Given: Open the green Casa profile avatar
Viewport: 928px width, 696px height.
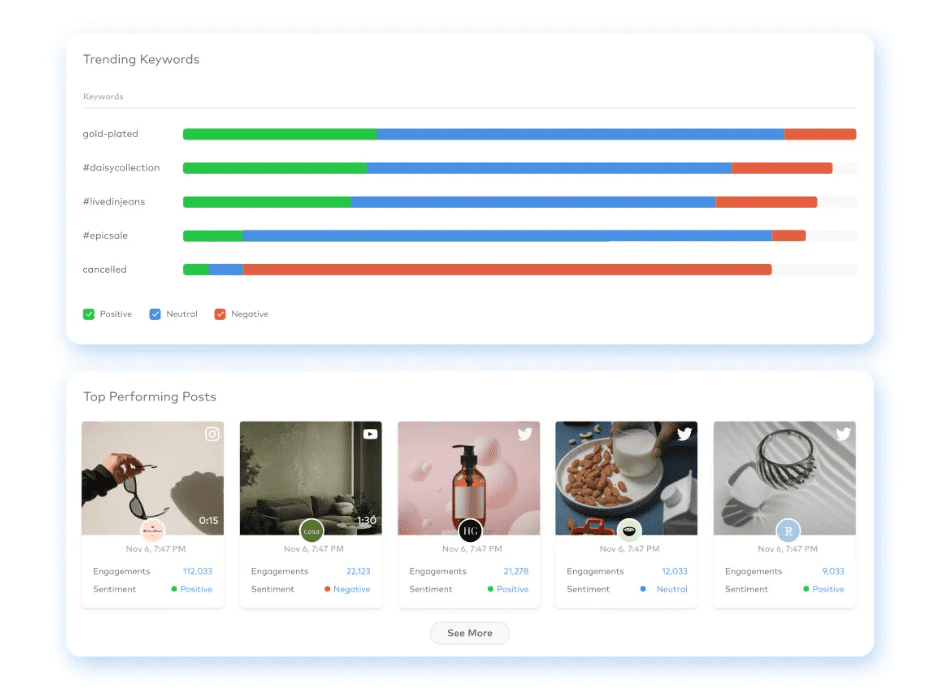Looking at the screenshot, I should click(311, 531).
